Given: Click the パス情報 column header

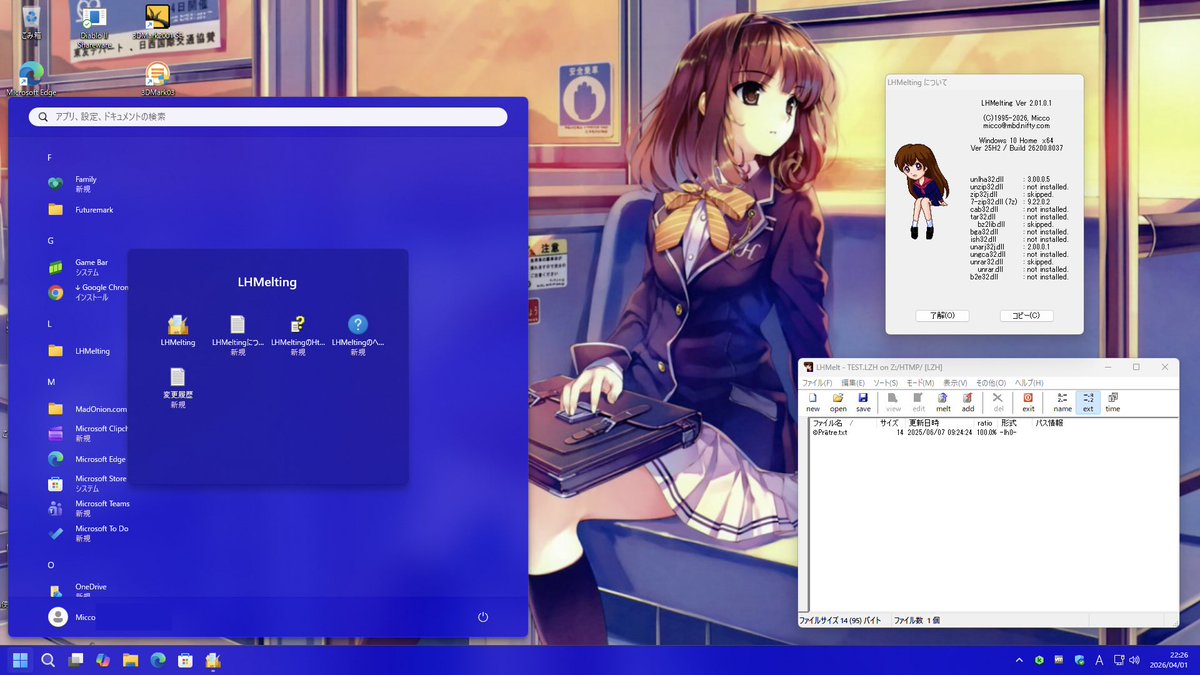Looking at the screenshot, I should point(1049,423).
